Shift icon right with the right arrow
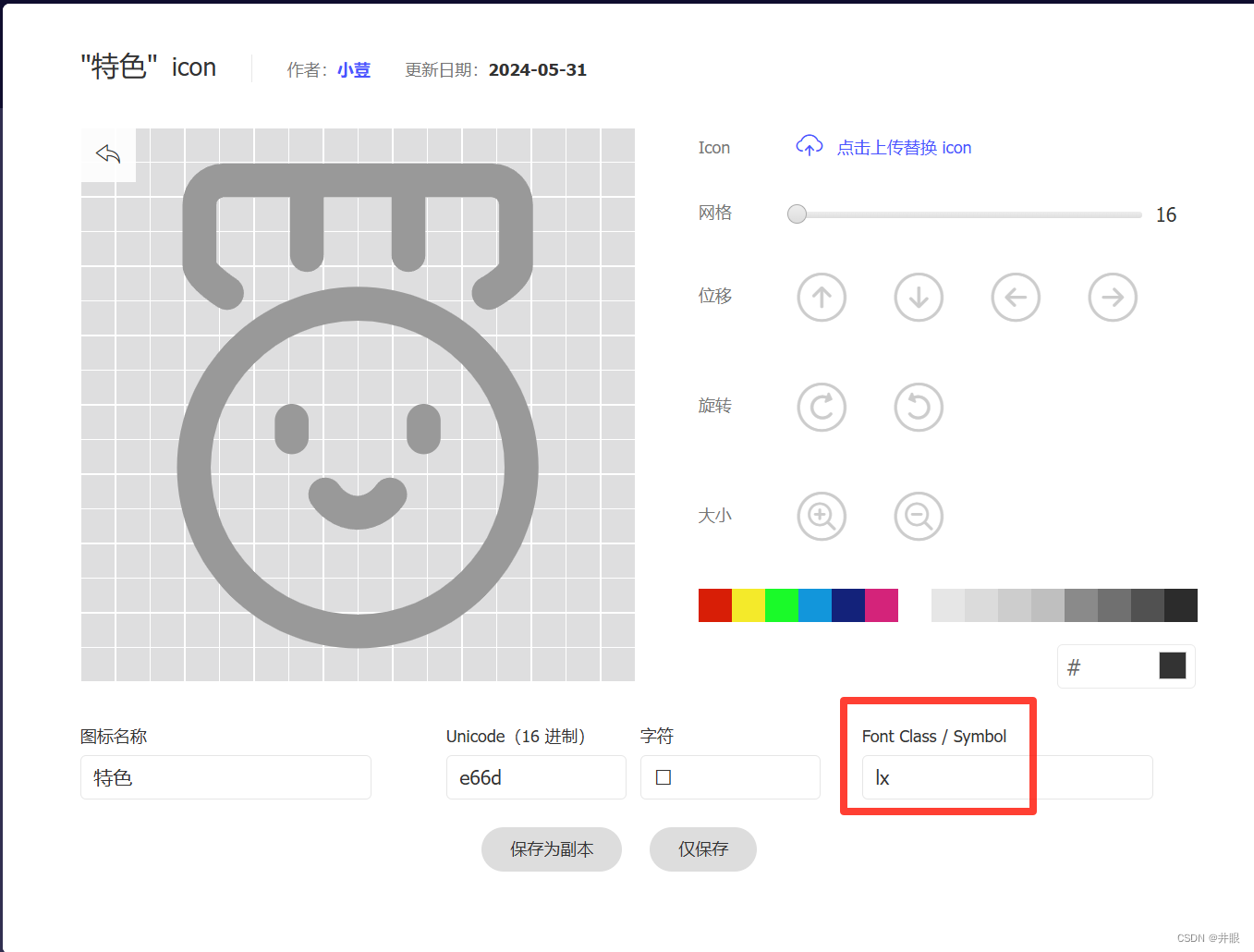This screenshot has height=952, width=1254. point(1113,298)
